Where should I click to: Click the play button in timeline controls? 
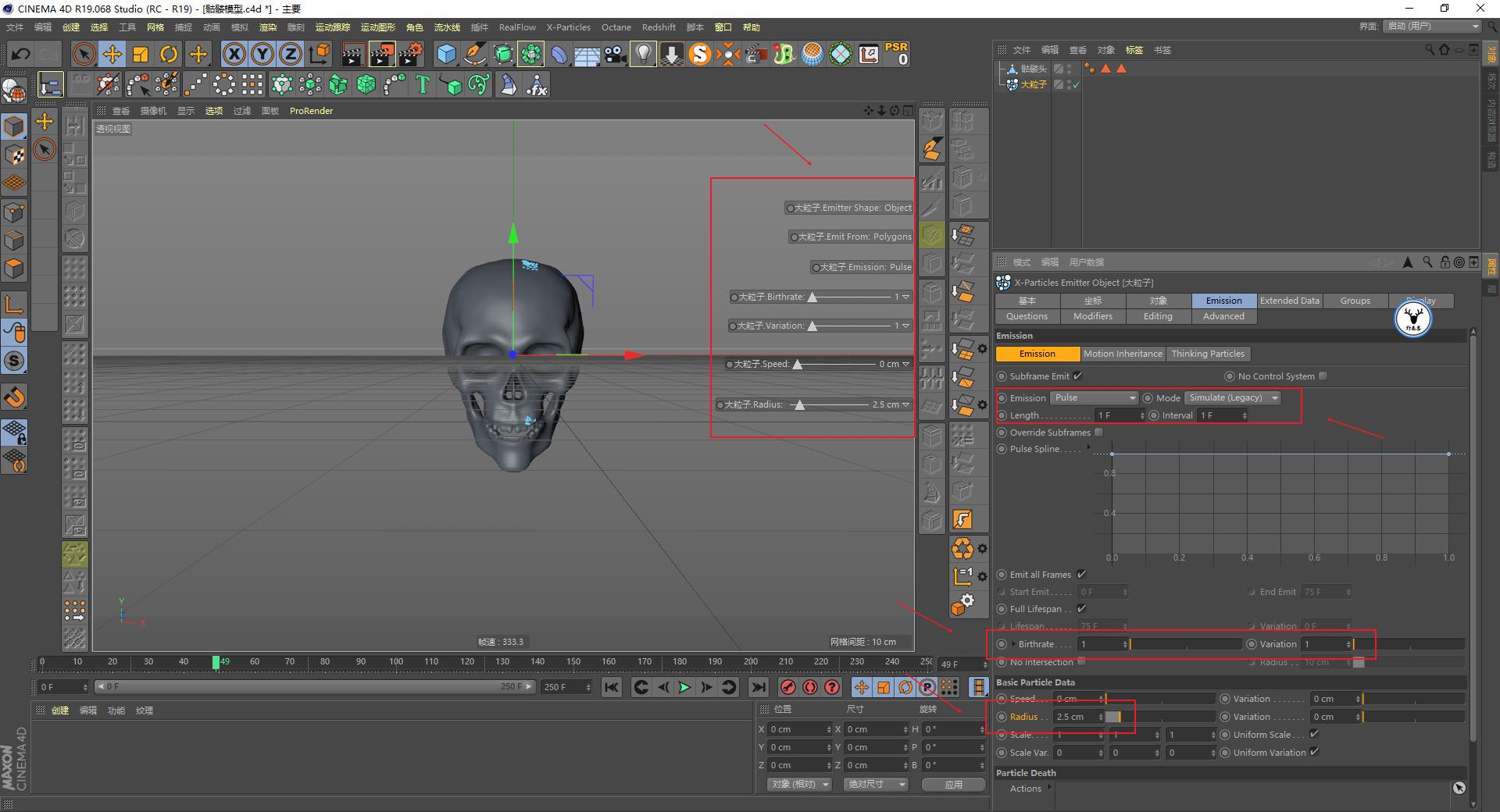(684, 687)
